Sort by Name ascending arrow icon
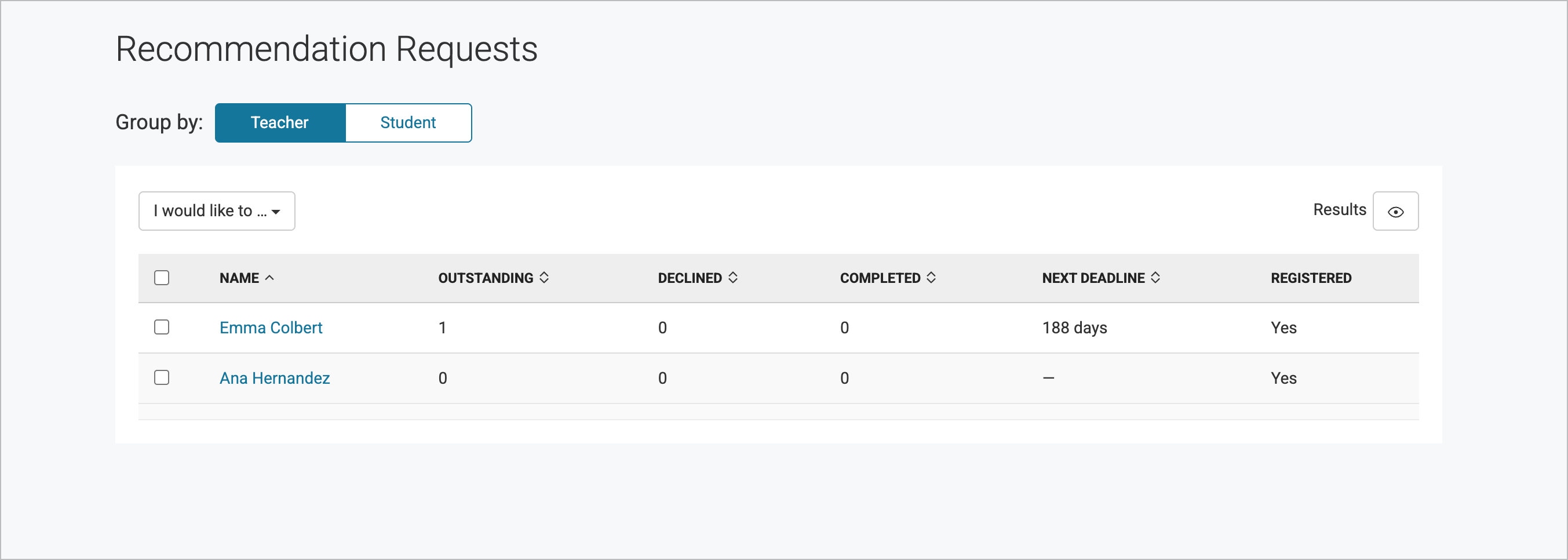The image size is (1568, 560). [x=269, y=278]
